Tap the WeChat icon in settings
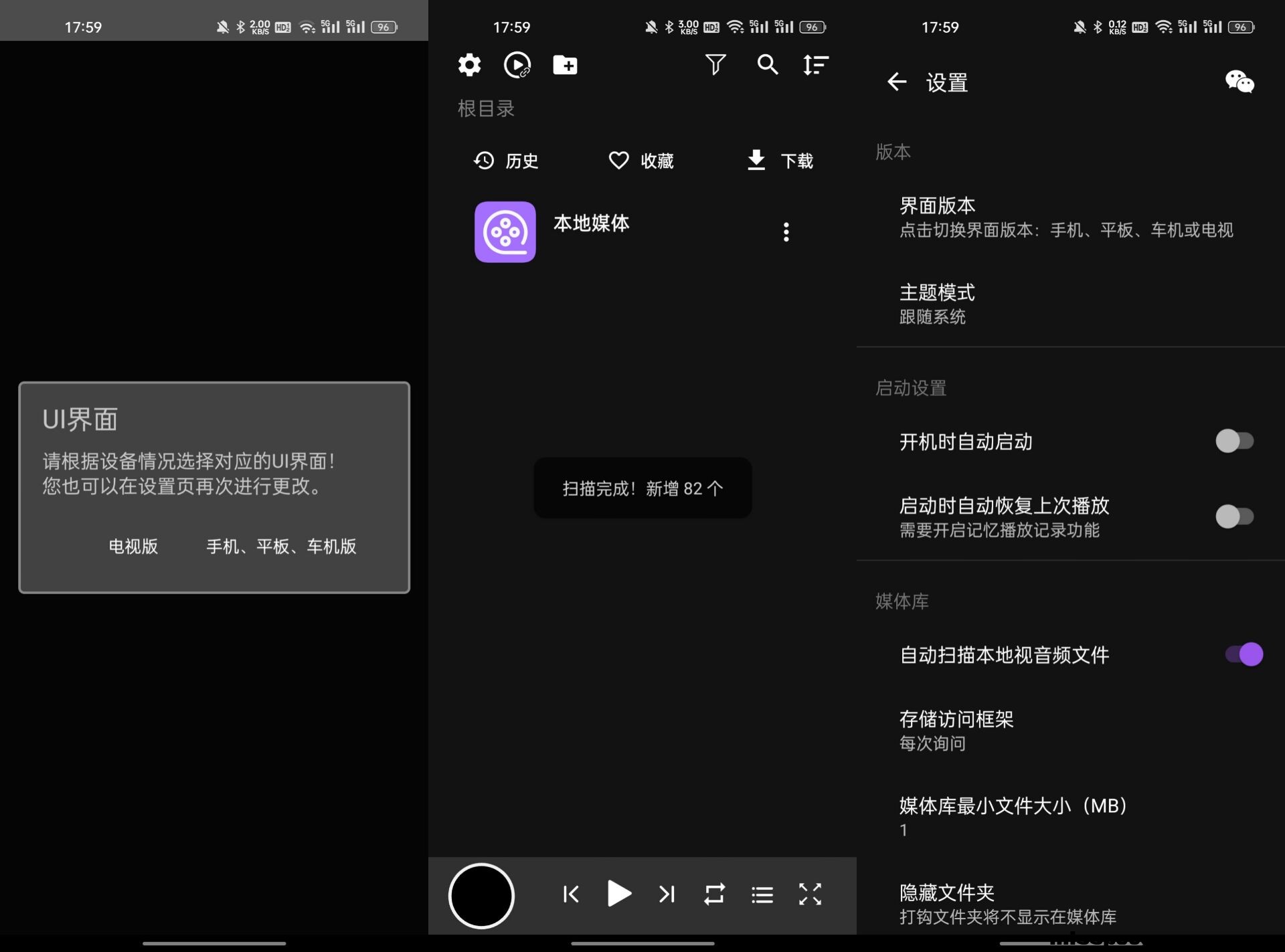This screenshot has height=952, width=1285. (1239, 82)
